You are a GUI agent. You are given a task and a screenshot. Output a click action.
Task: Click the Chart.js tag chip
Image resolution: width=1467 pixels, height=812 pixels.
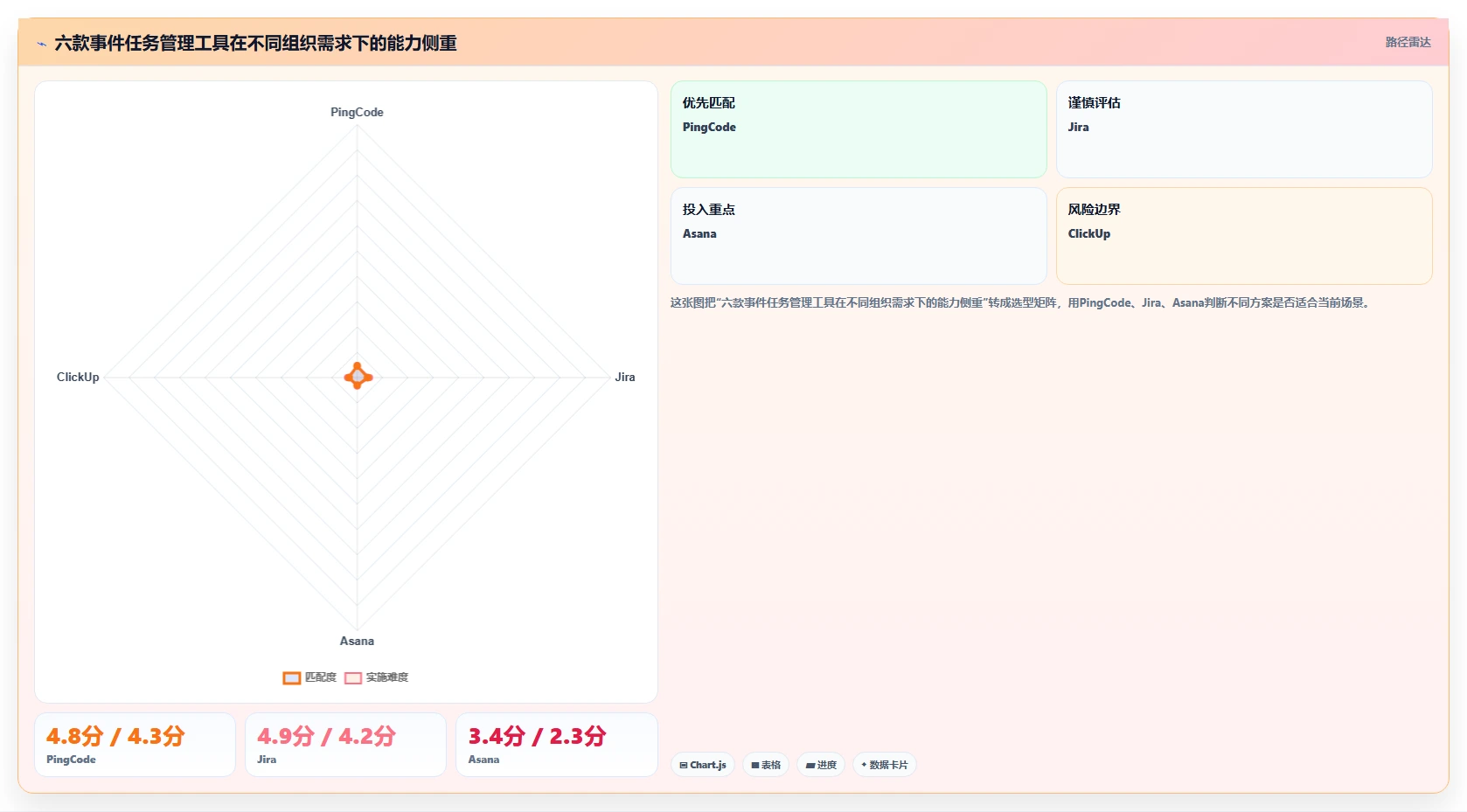[703, 765]
